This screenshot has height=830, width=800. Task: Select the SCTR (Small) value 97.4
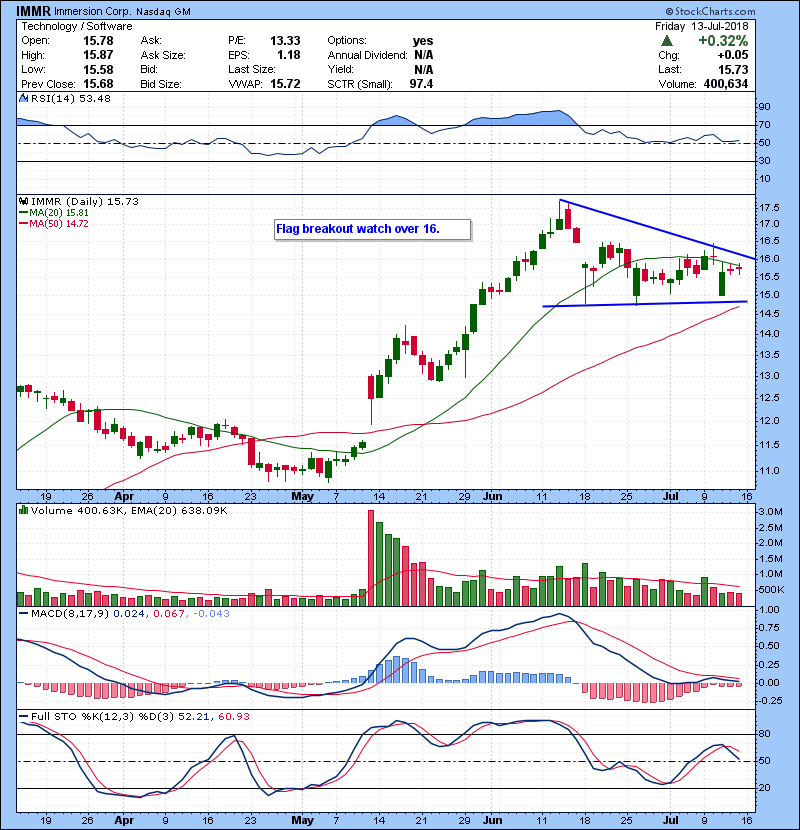click(421, 84)
